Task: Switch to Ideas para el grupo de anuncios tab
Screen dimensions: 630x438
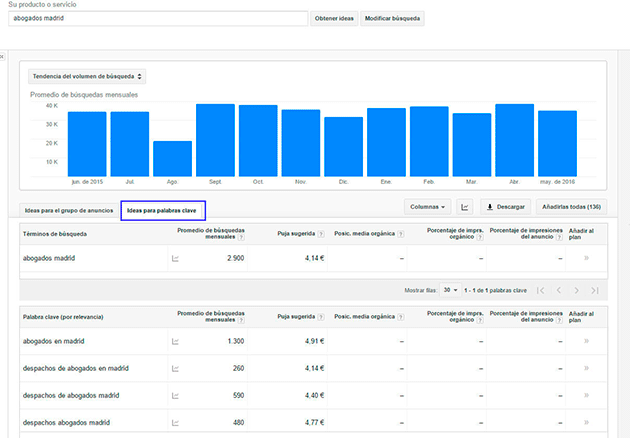Action: (69, 211)
